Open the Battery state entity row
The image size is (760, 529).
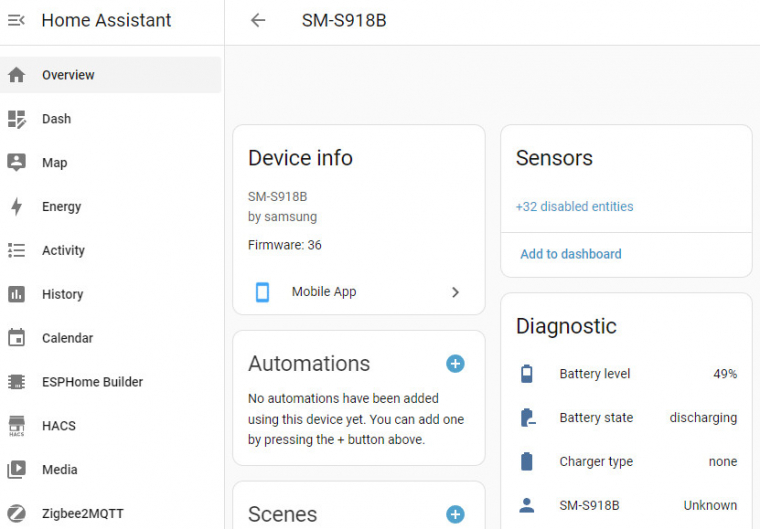click(626, 418)
